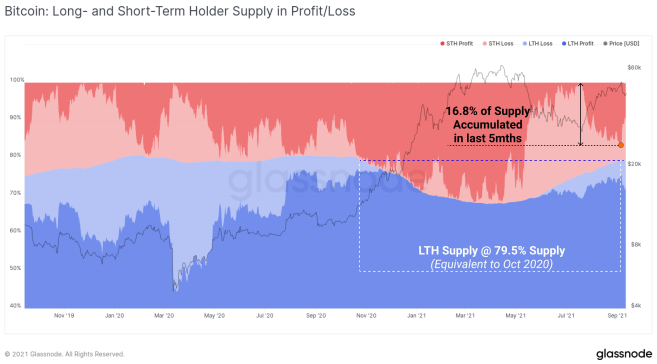Image resolution: width=657 pixels, height=364 pixels.
Task: Click the LTH Profit legend dot
Action: point(564,44)
